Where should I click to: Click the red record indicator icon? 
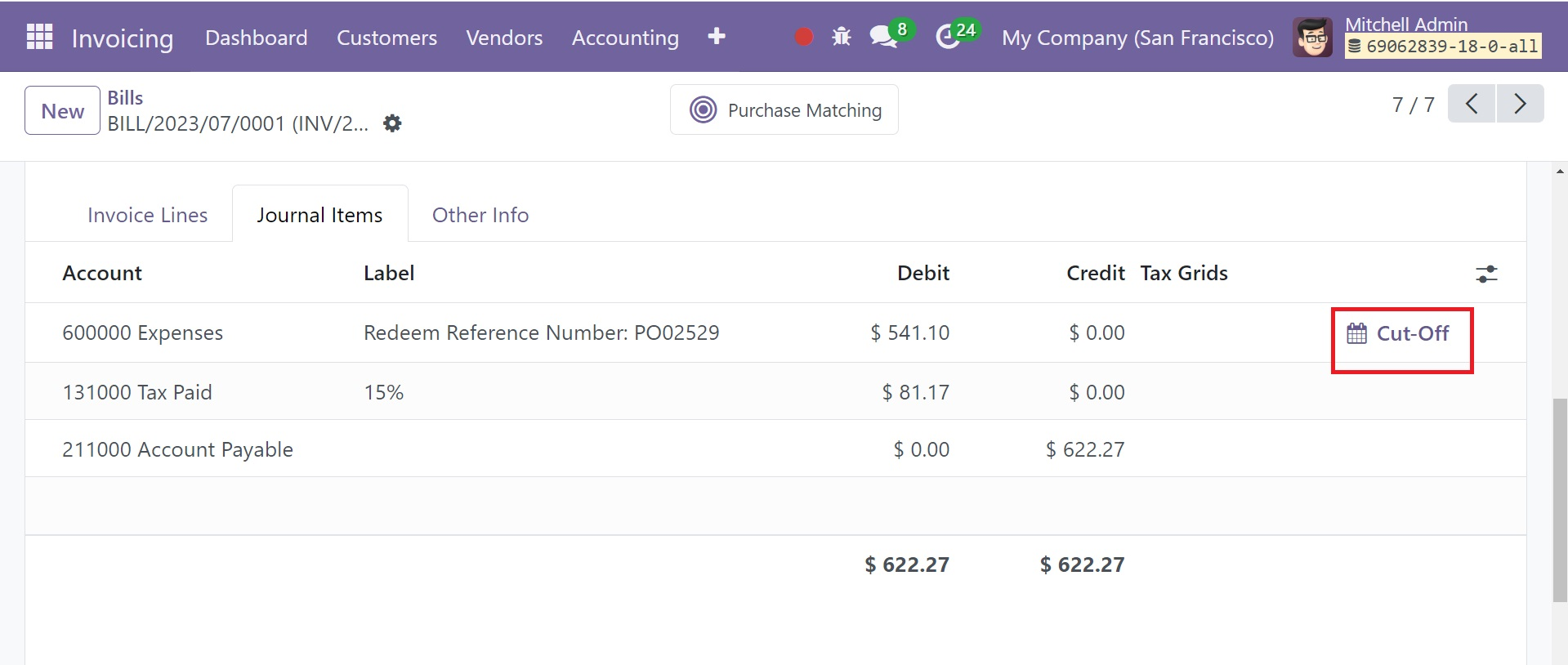pos(804,37)
